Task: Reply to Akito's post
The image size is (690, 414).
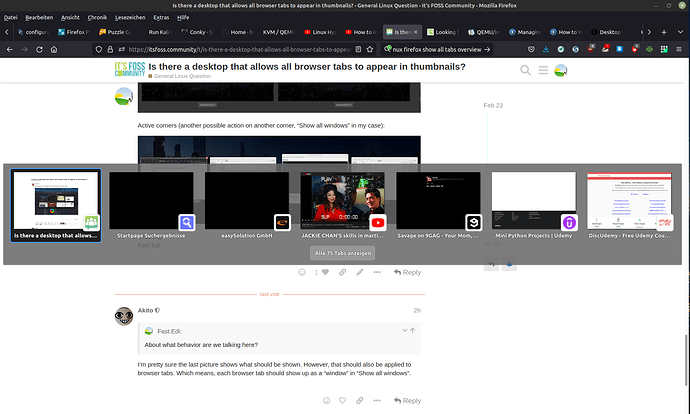Action: (407, 400)
